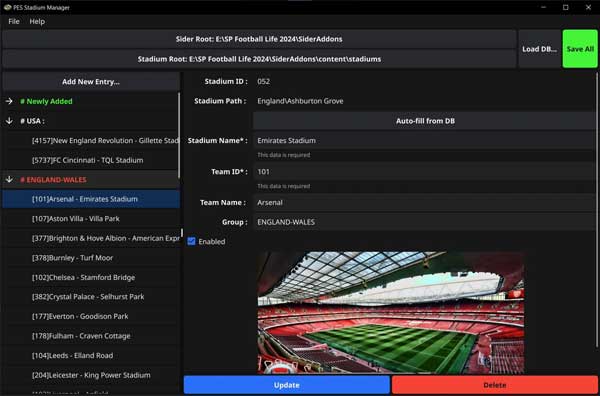The height and width of the screenshot is (396, 600).
Task: Click the blue Update button
Action: coord(287,385)
